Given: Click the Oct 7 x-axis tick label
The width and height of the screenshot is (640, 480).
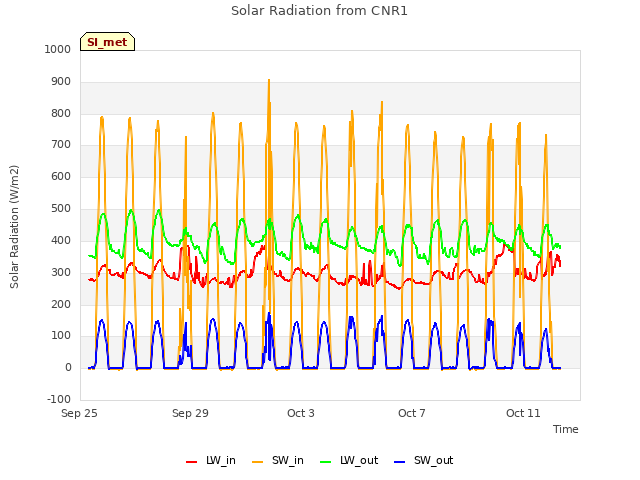Looking at the screenshot, I should [412, 413].
